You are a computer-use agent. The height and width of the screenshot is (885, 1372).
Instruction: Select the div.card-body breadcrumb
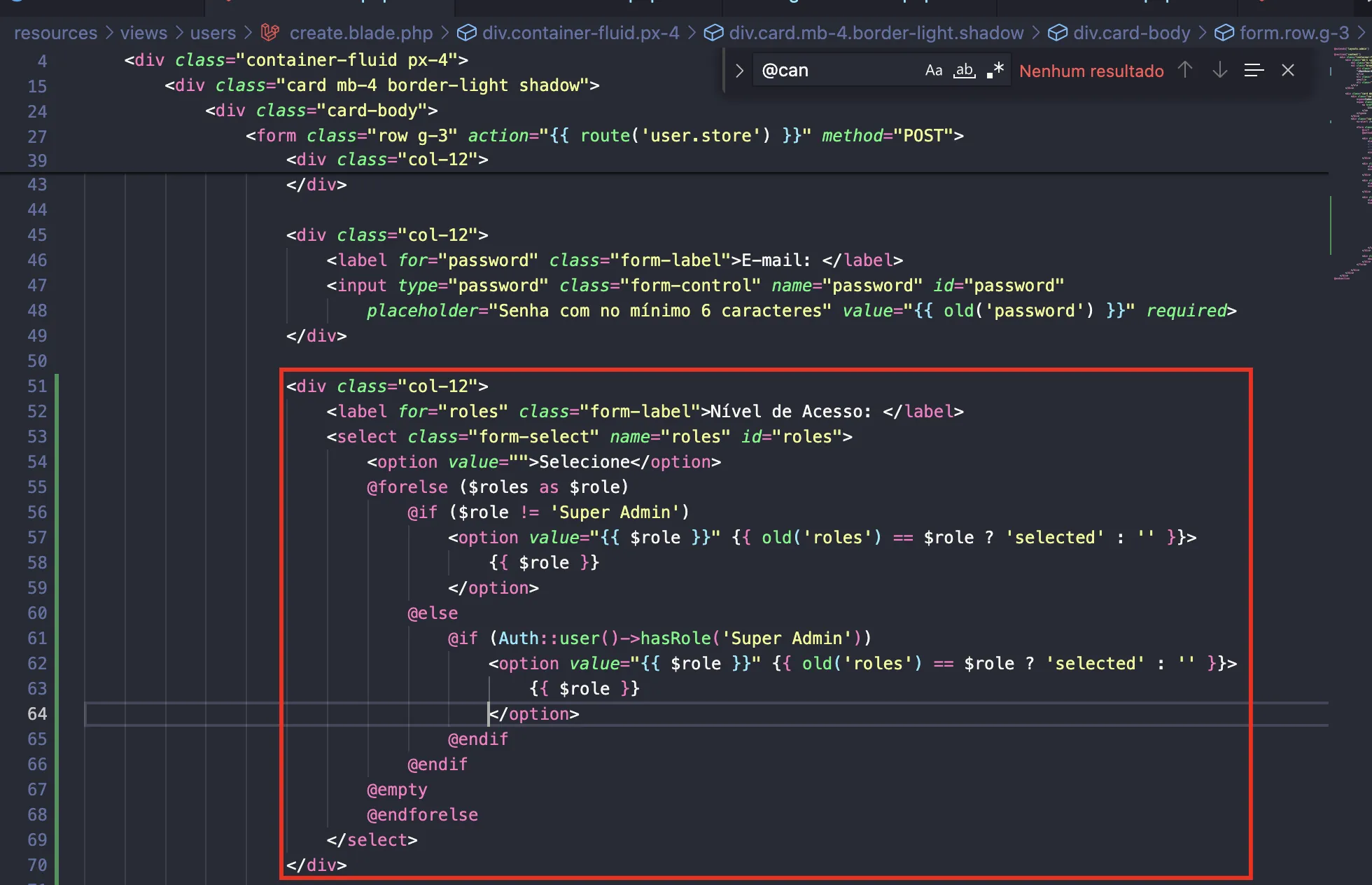tap(1131, 33)
